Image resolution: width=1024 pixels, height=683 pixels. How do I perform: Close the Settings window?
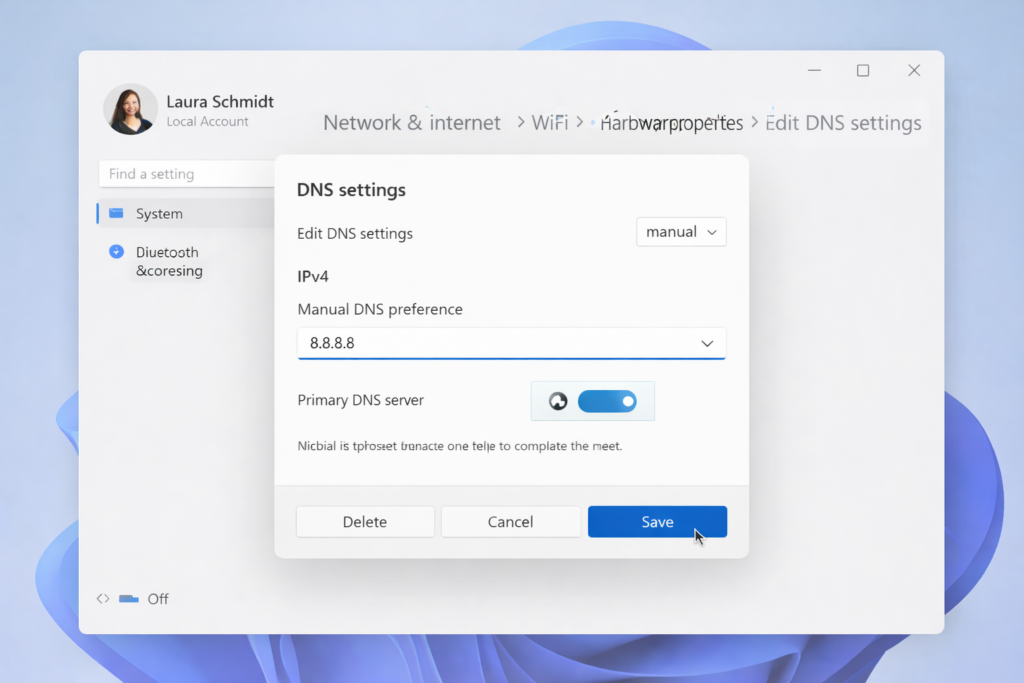point(914,71)
